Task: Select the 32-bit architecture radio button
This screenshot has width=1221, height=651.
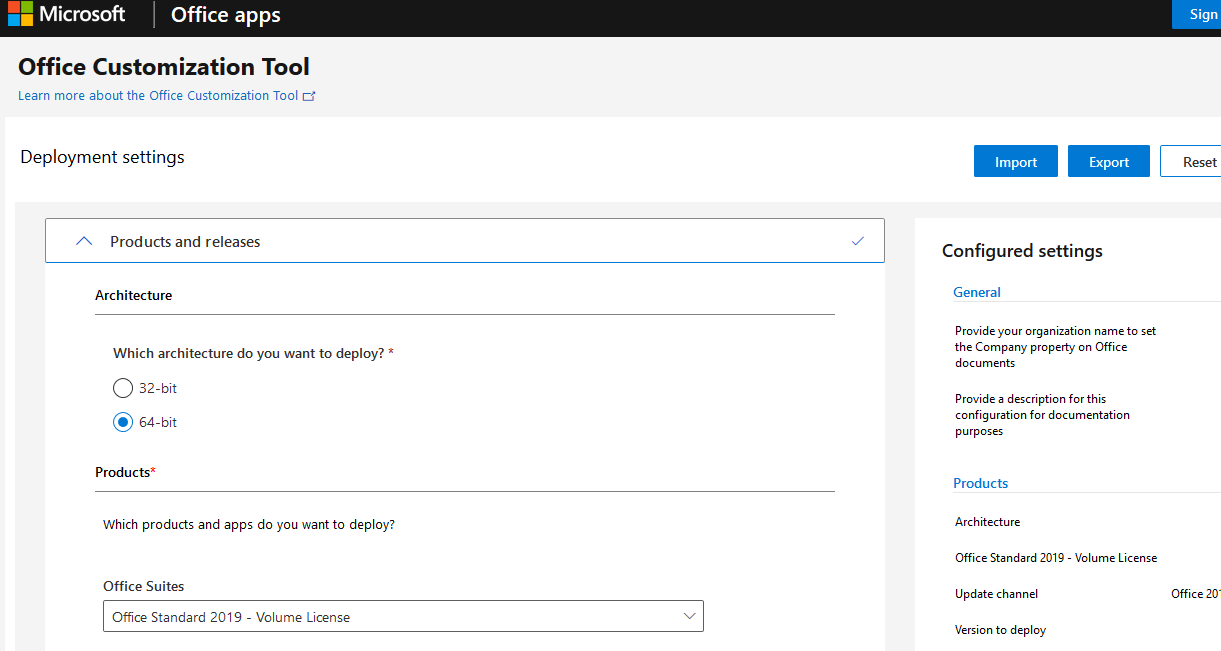Action: (x=122, y=388)
